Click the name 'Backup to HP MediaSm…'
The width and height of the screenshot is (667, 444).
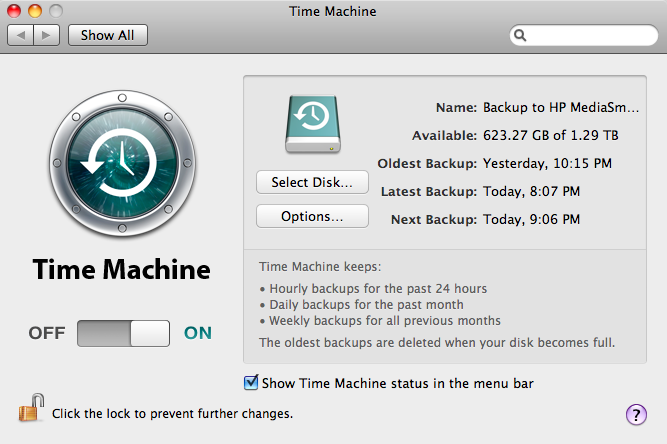click(x=561, y=107)
